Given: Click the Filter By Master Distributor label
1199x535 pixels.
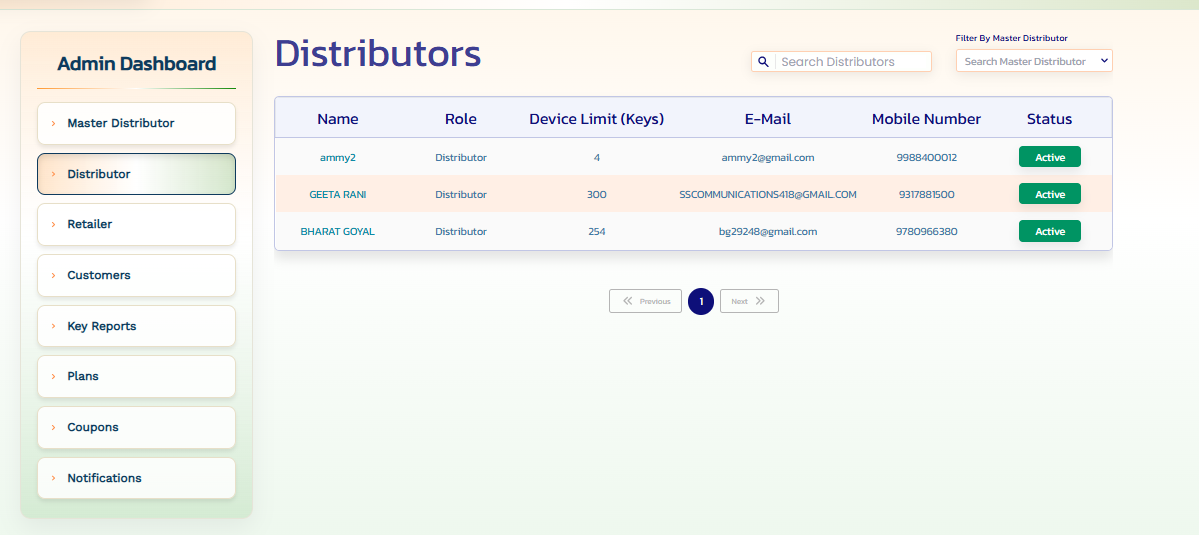Looking at the screenshot, I should click(1012, 37).
